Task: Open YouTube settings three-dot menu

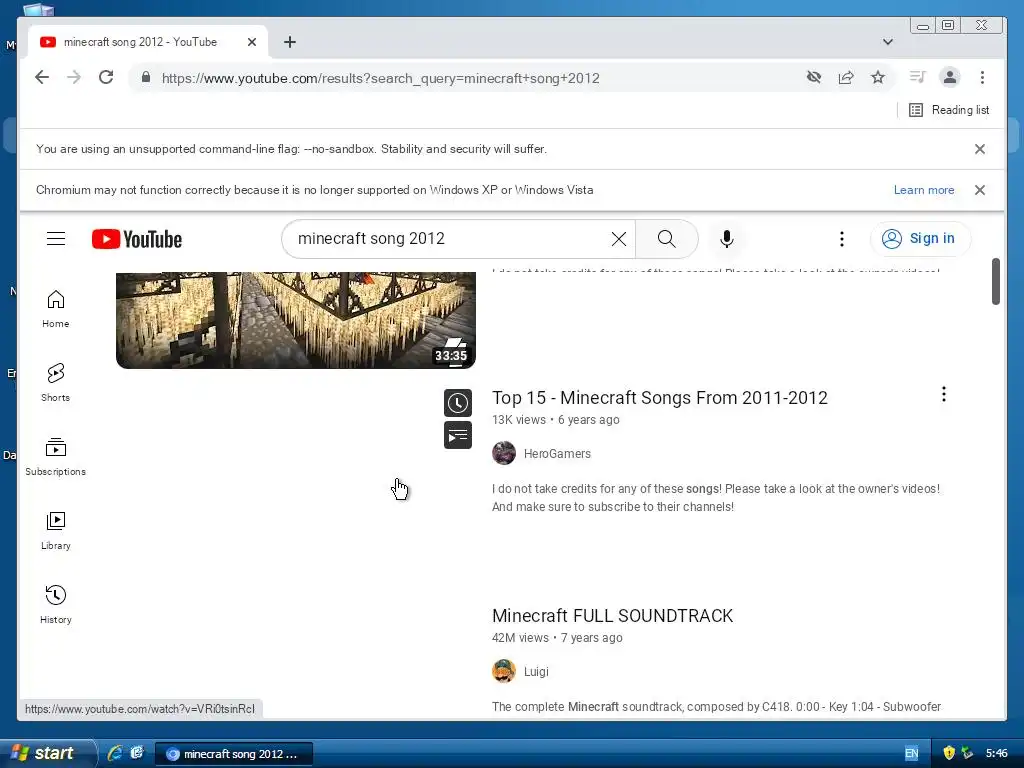Action: 842,239
